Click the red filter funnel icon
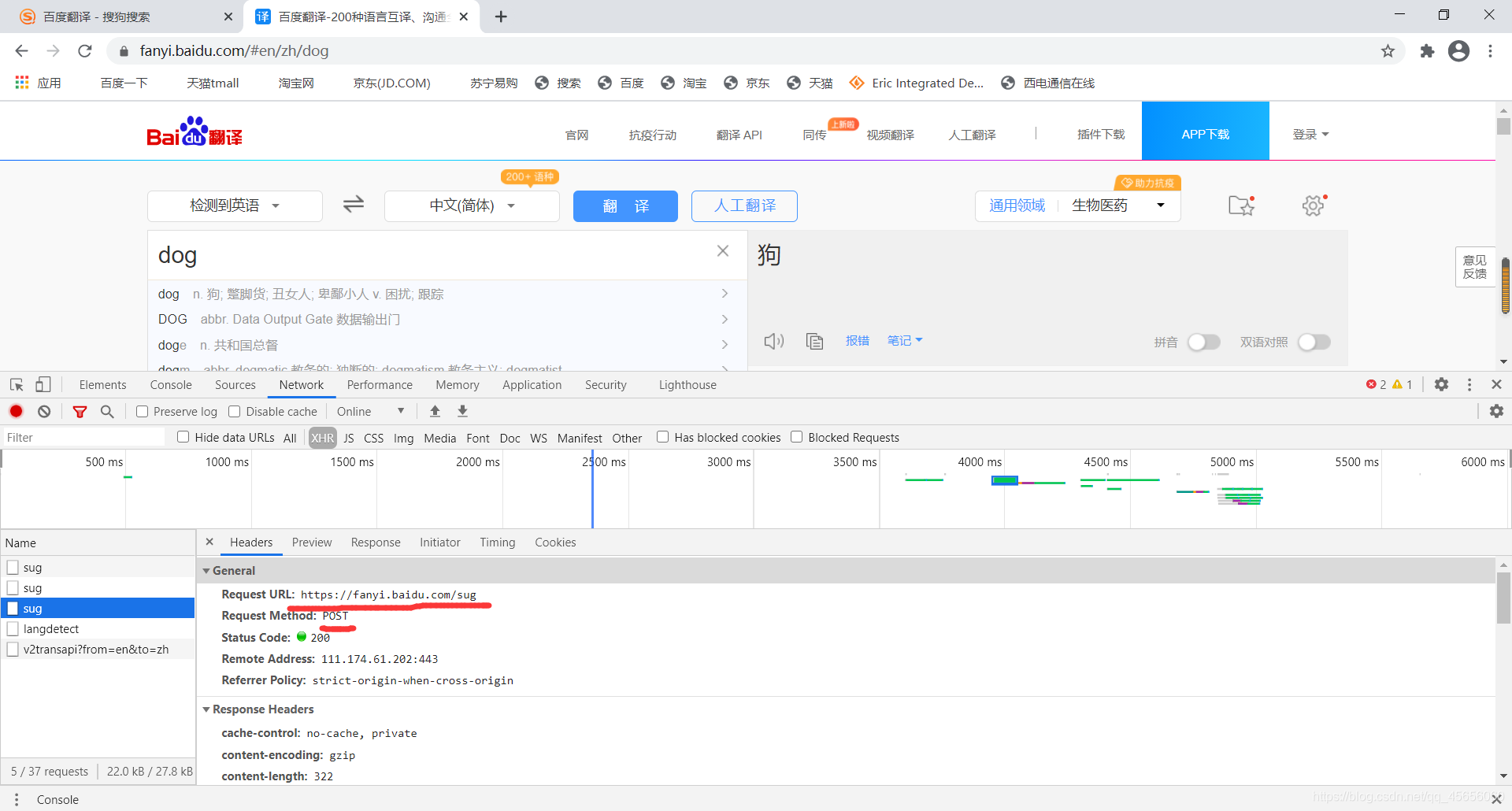 (80, 411)
